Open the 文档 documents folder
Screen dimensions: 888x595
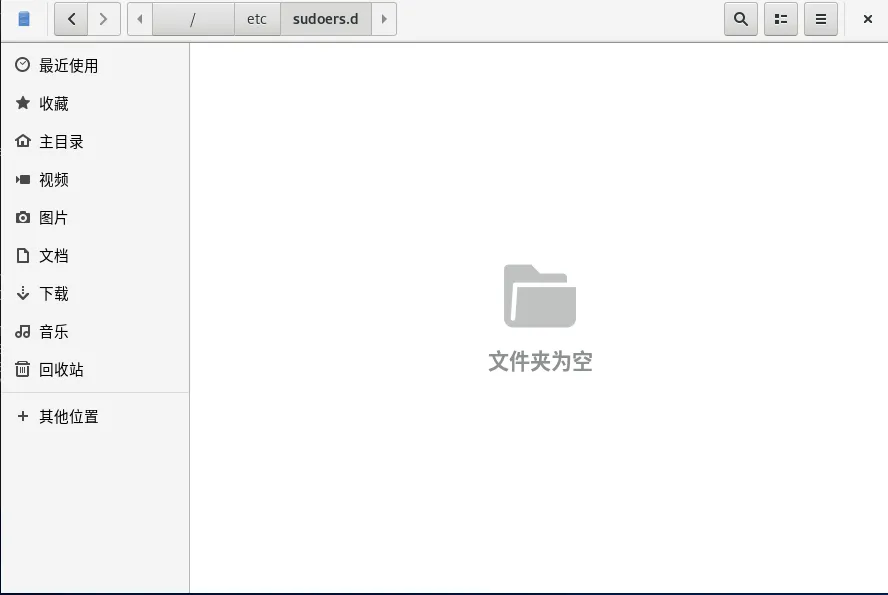[54, 256]
